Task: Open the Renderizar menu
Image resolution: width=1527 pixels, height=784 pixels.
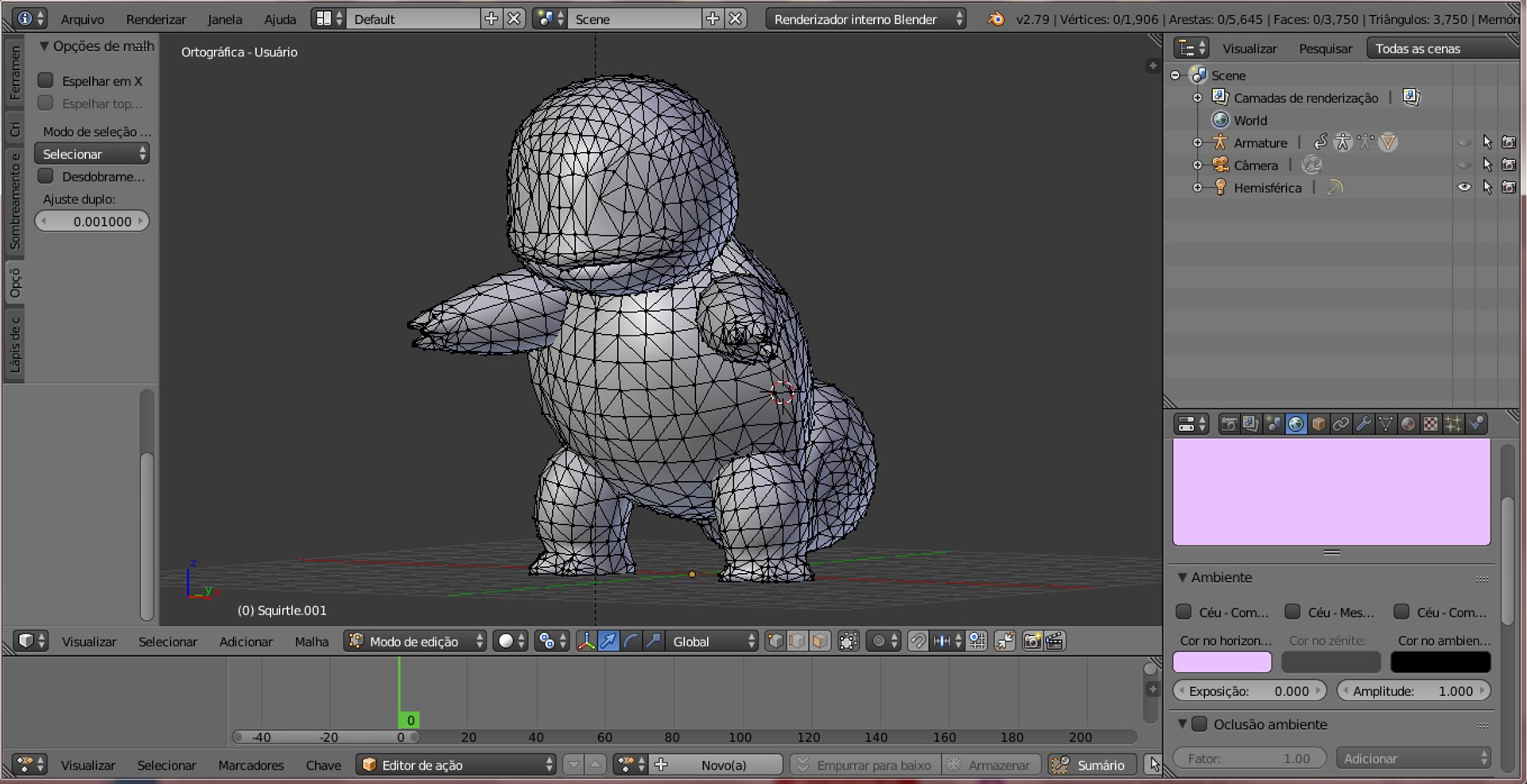Action: (x=156, y=19)
